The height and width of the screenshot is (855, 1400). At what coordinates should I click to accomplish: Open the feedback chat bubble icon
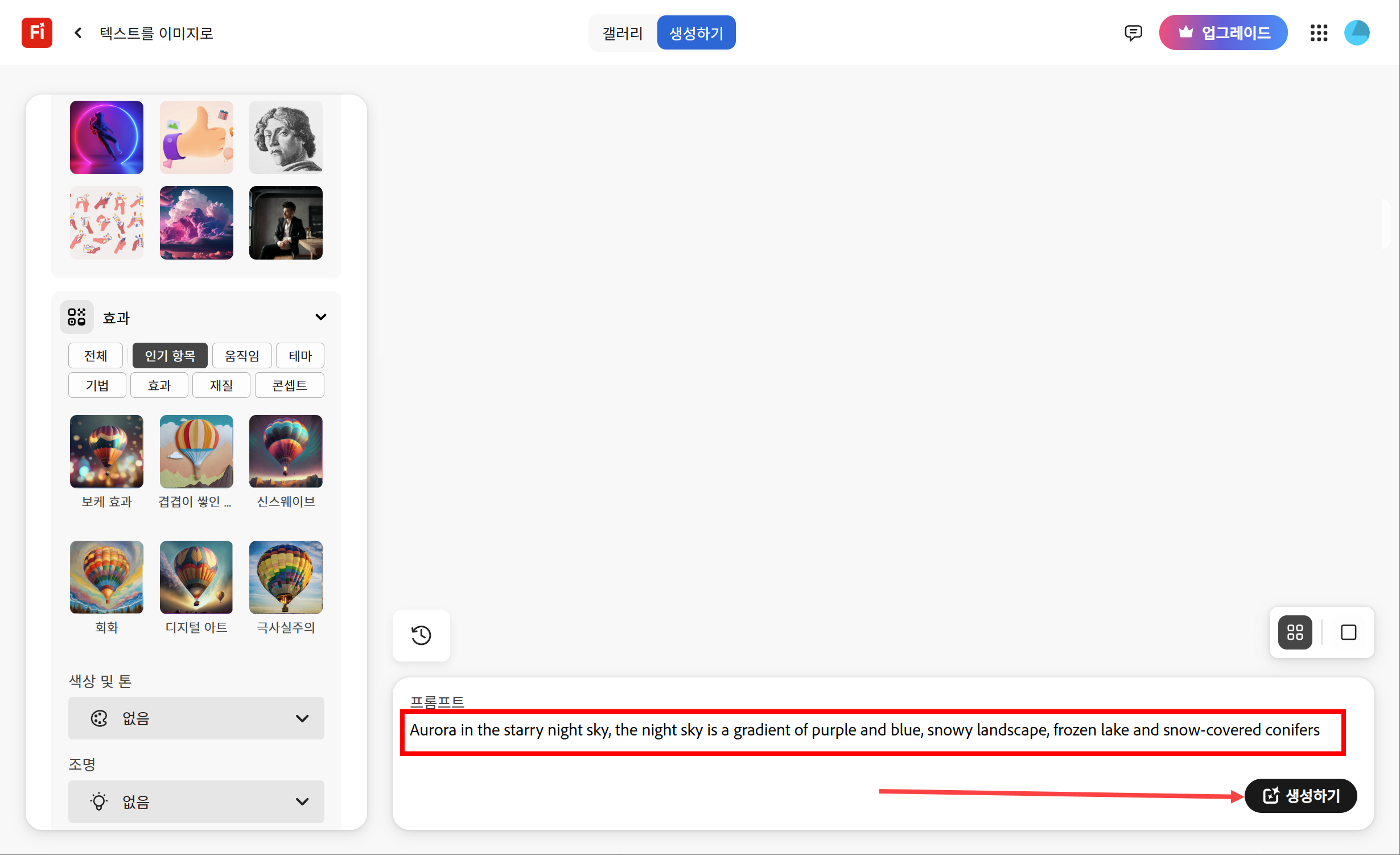pyautogui.click(x=1133, y=33)
